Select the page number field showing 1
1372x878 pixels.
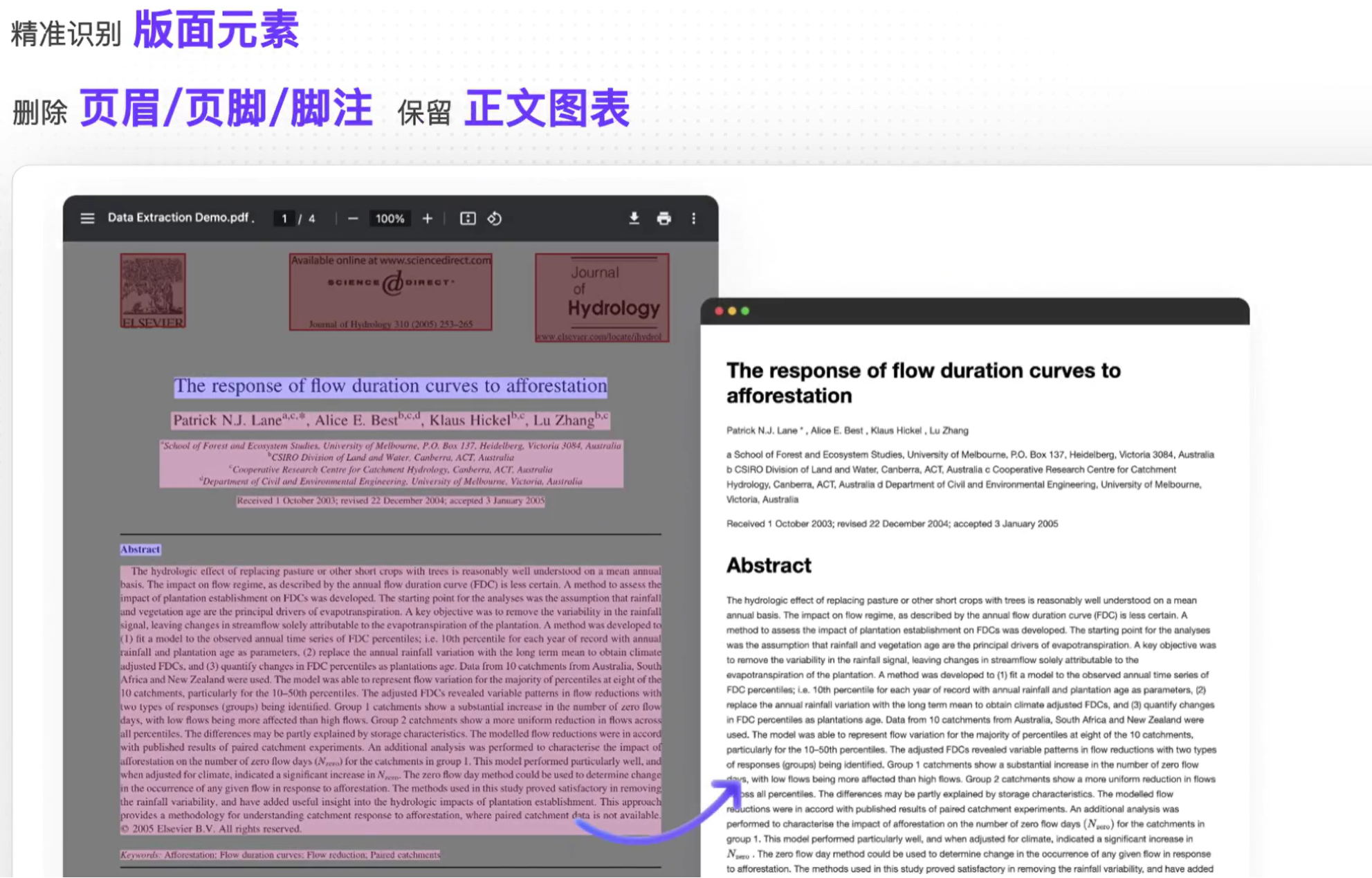click(x=284, y=219)
